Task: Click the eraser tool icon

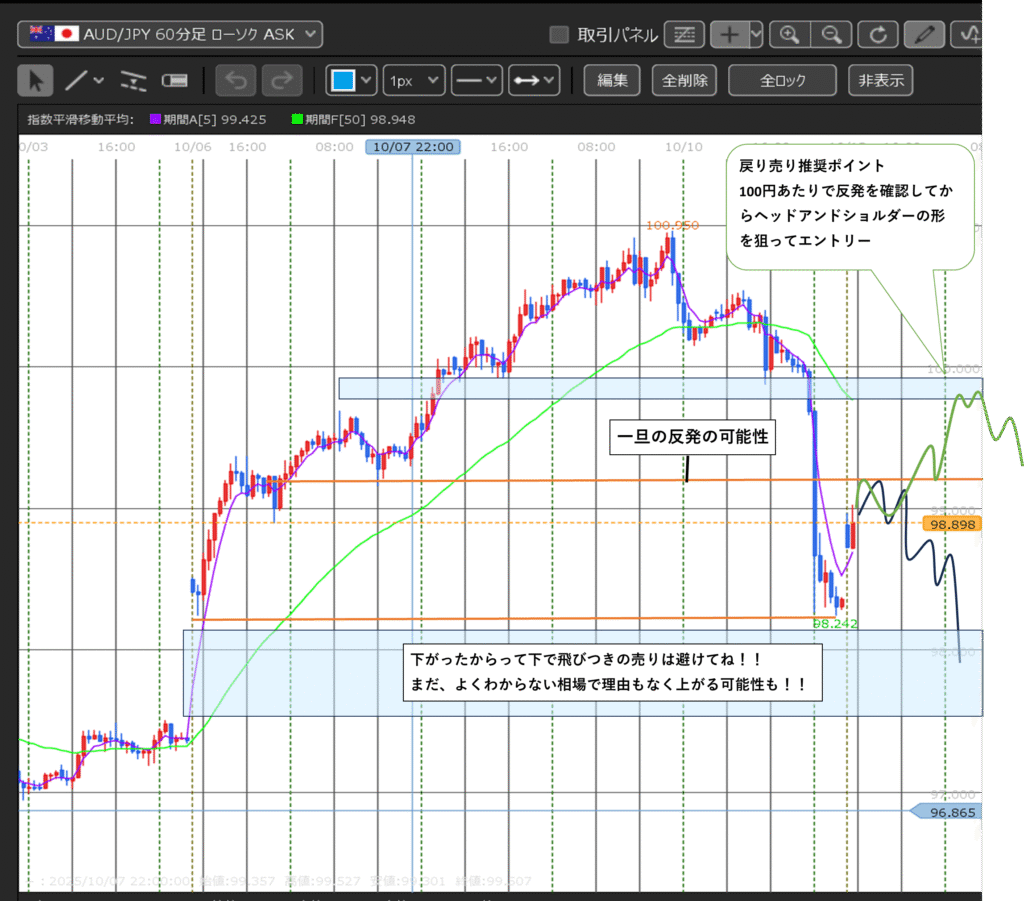Action: click(175, 80)
